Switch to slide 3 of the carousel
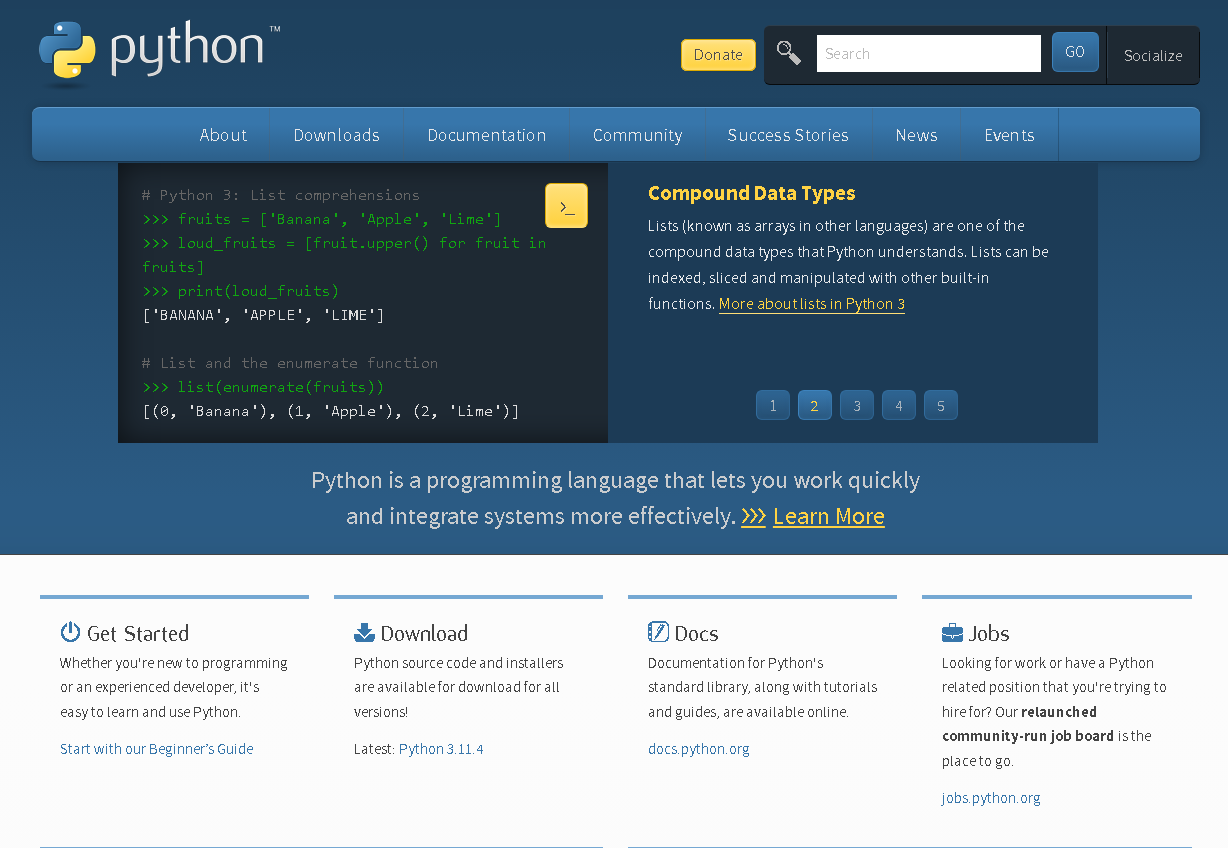The image size is (1228, 848). click(x=857, y=405)
